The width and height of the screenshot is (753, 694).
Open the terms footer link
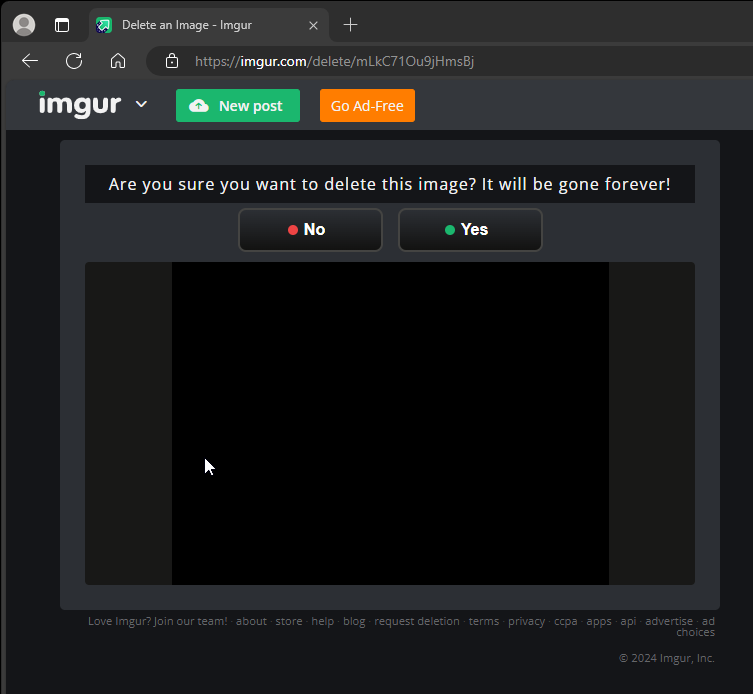coord(483,621)
